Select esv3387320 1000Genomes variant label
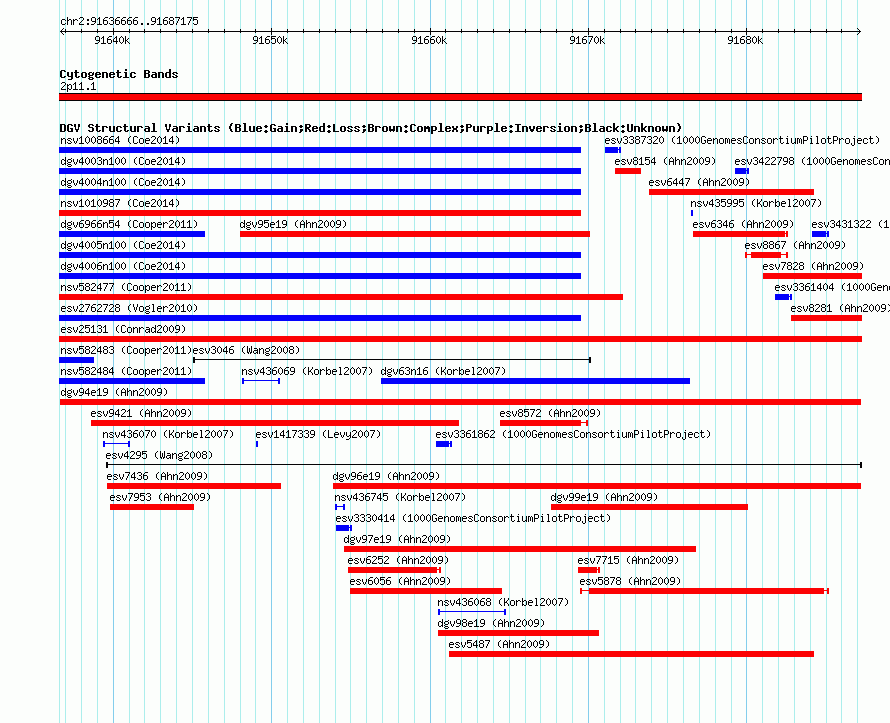 pos(742,140)
